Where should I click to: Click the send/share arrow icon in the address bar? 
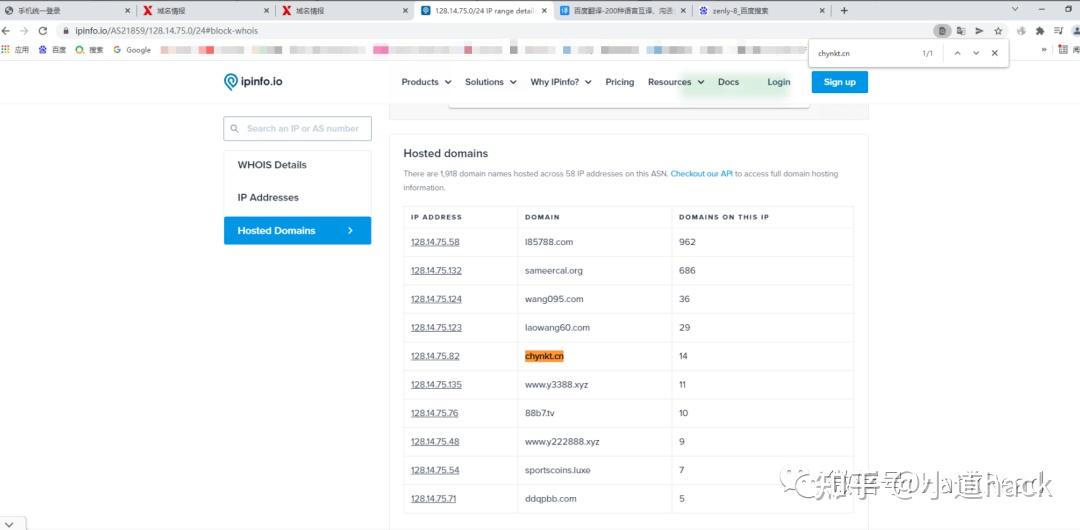[979, 31]
